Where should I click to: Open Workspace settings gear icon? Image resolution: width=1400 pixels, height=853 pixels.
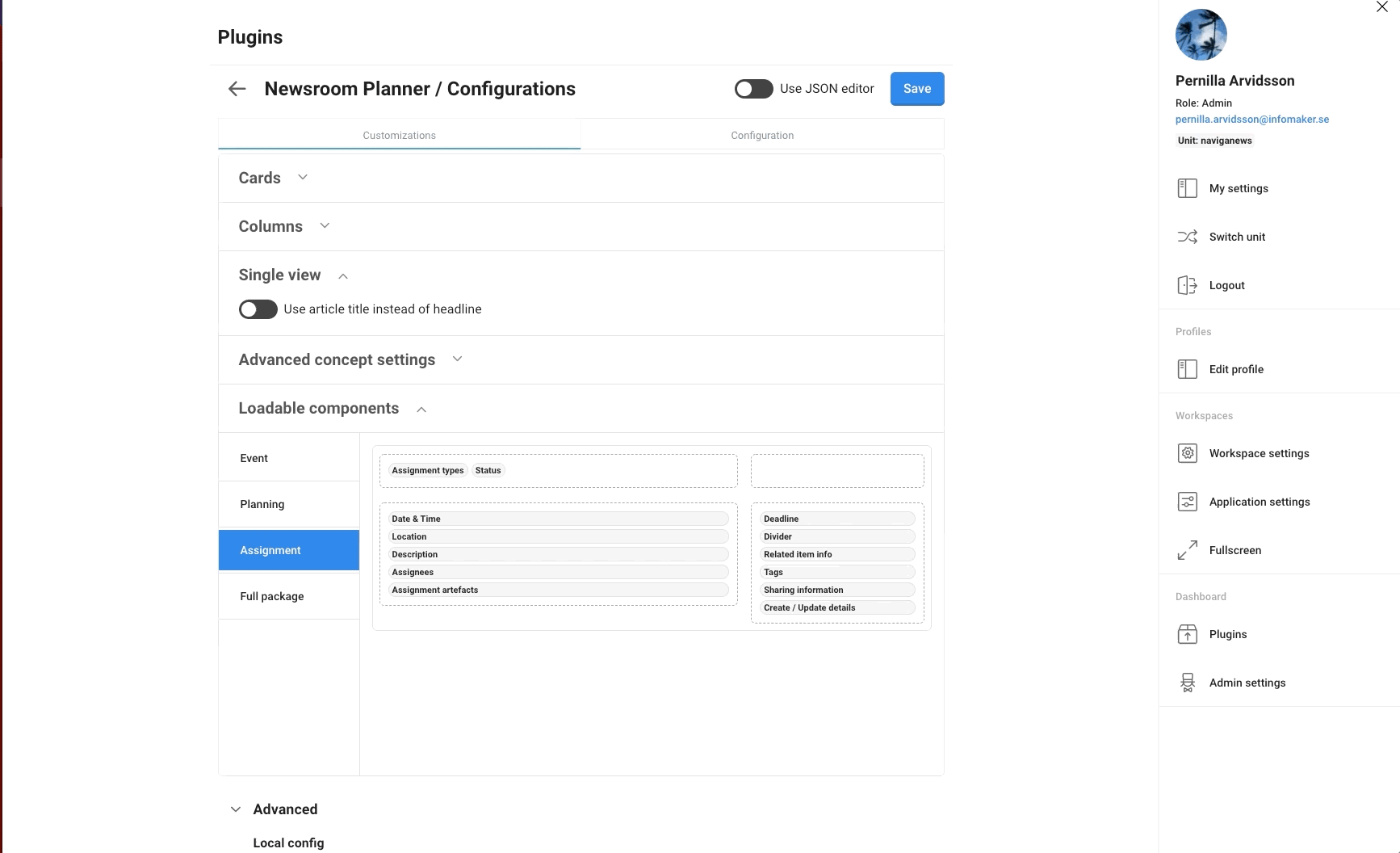(x=1187, y=453)
